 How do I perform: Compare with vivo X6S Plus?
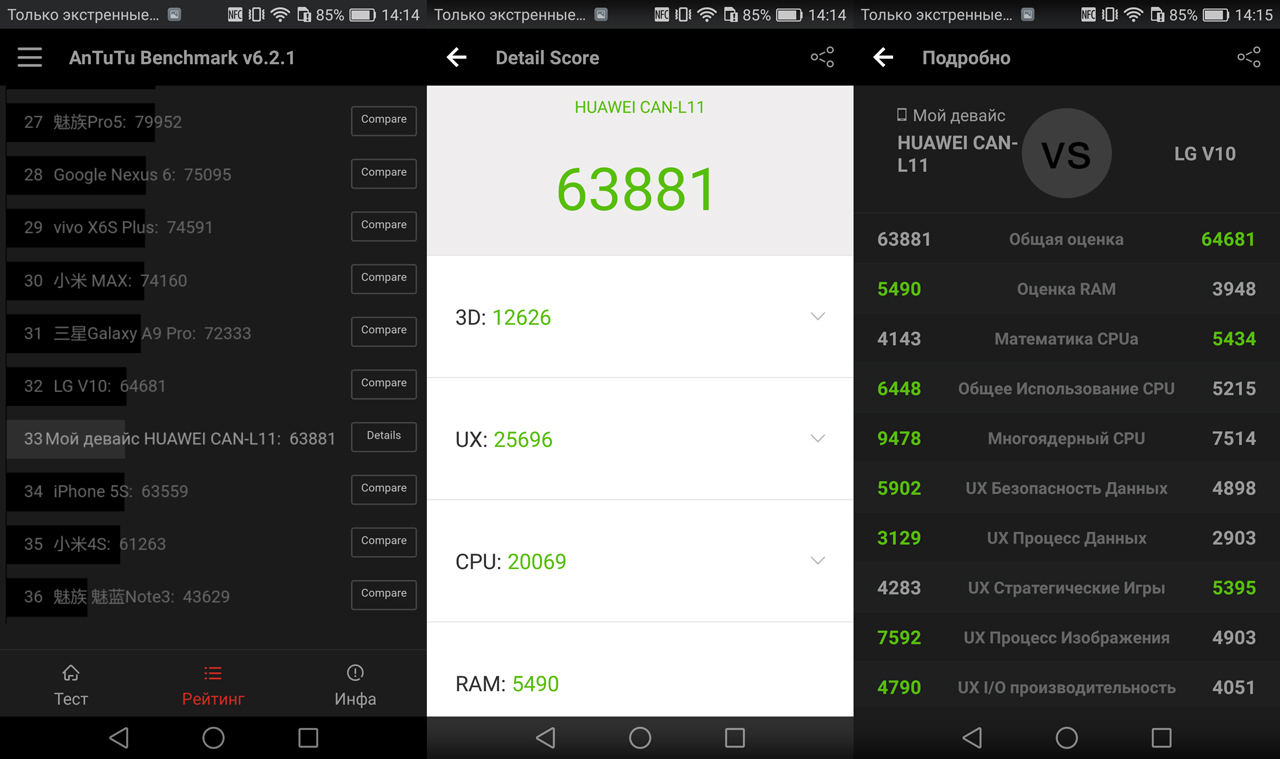click(x=384, y=226)
